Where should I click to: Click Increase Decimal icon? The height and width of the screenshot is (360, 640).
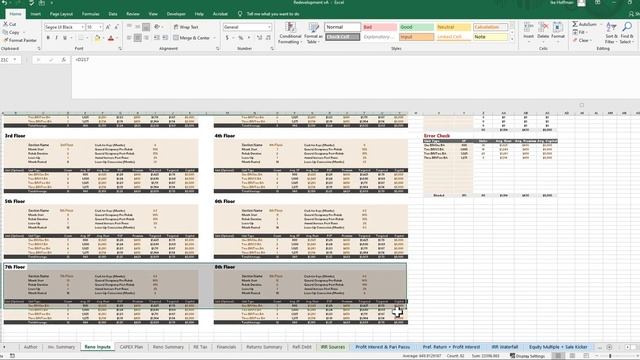(x=259, y=38)
